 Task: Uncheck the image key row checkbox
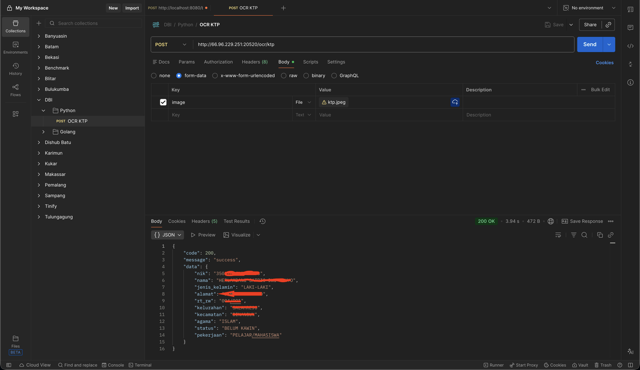pos(163,102)
